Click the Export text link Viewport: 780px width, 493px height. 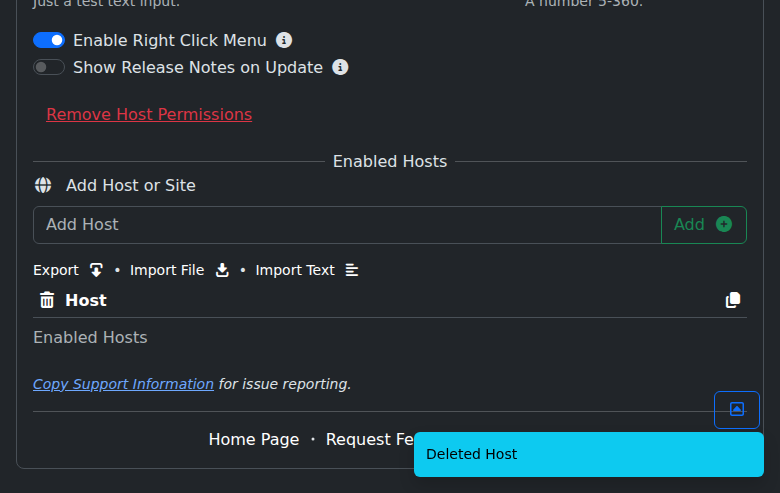coord(56,270)
